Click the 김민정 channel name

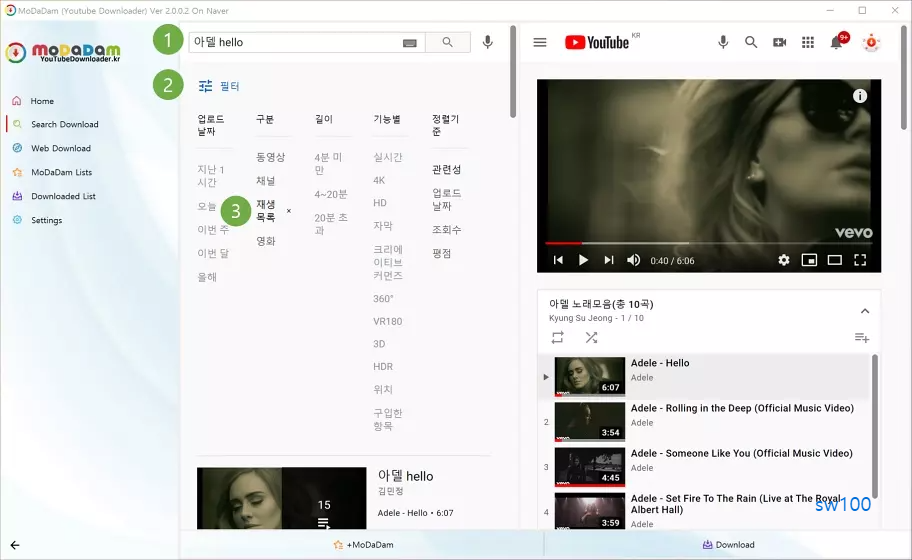(390, 491)
